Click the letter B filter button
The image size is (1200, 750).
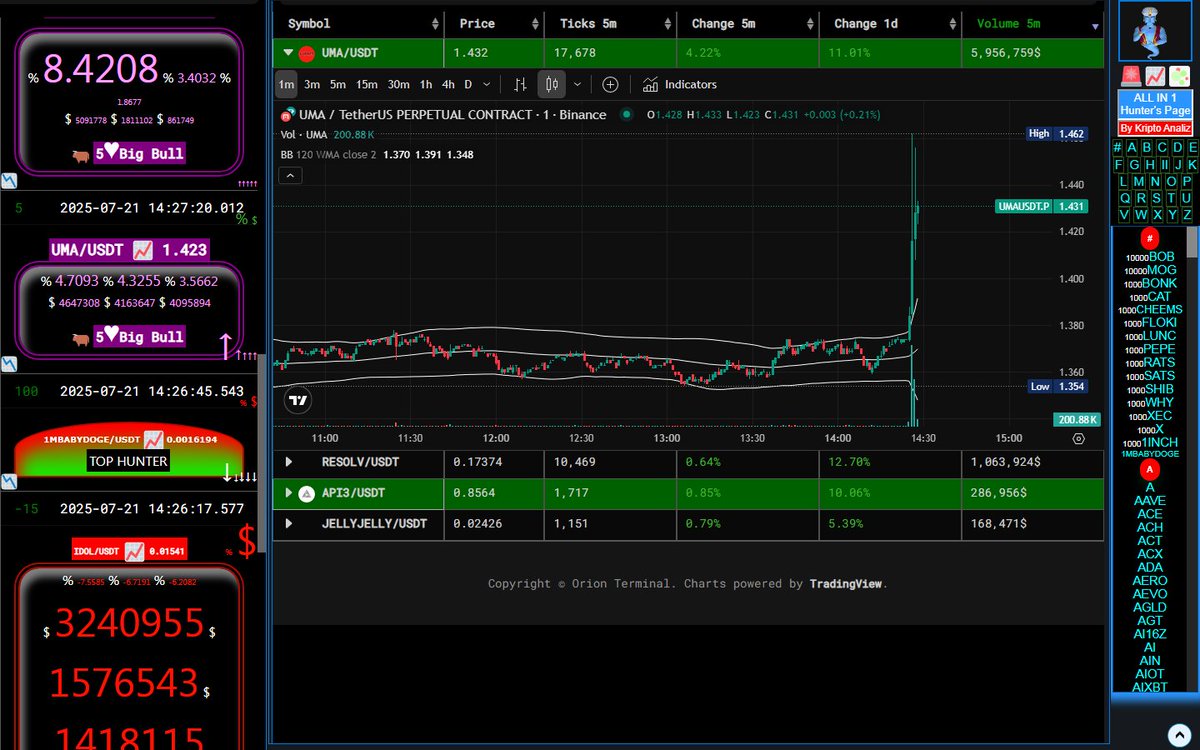(1148, 148)
